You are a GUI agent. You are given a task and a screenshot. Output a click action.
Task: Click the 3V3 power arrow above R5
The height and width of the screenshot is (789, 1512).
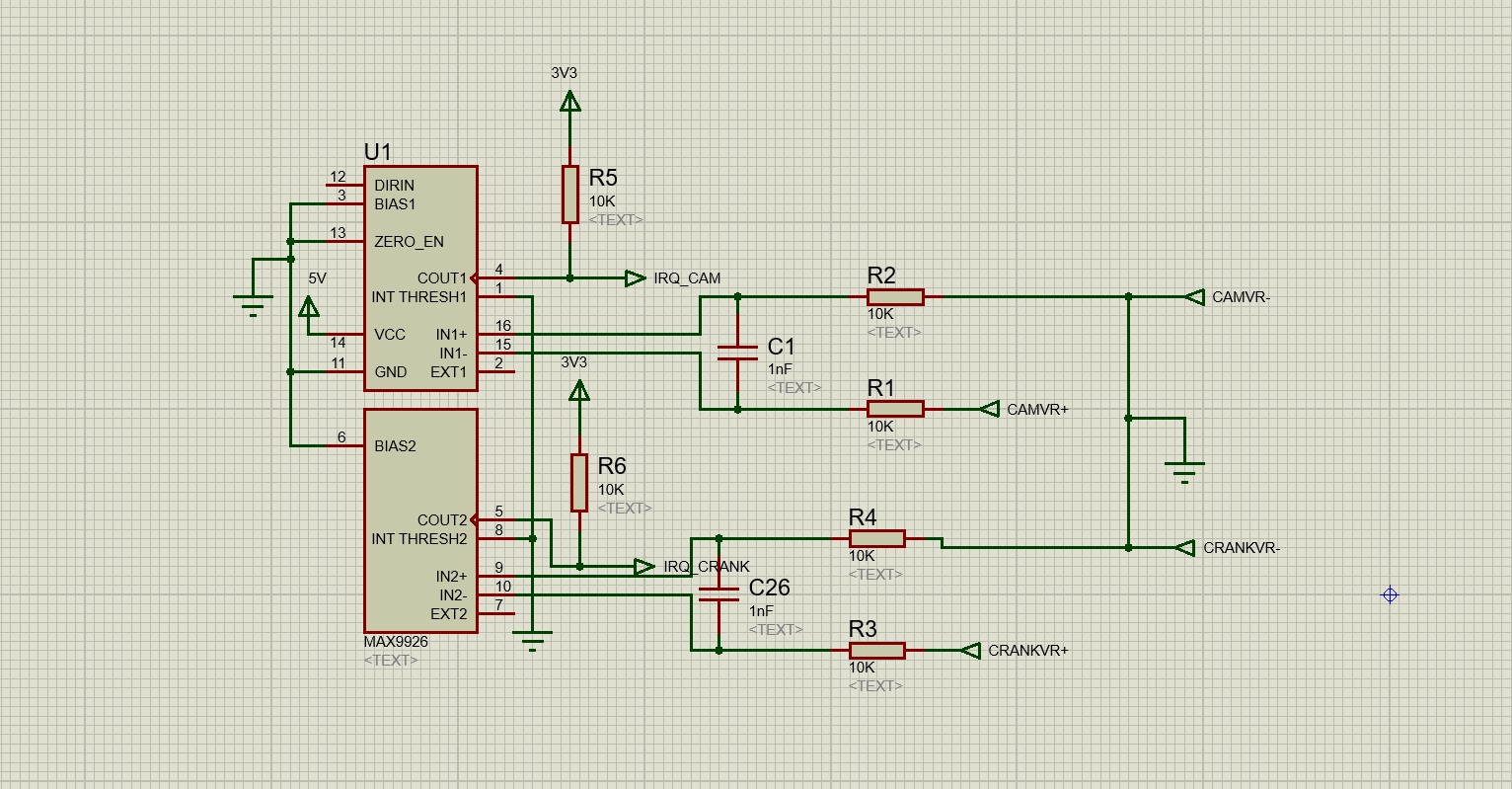(x=569, y=101)
